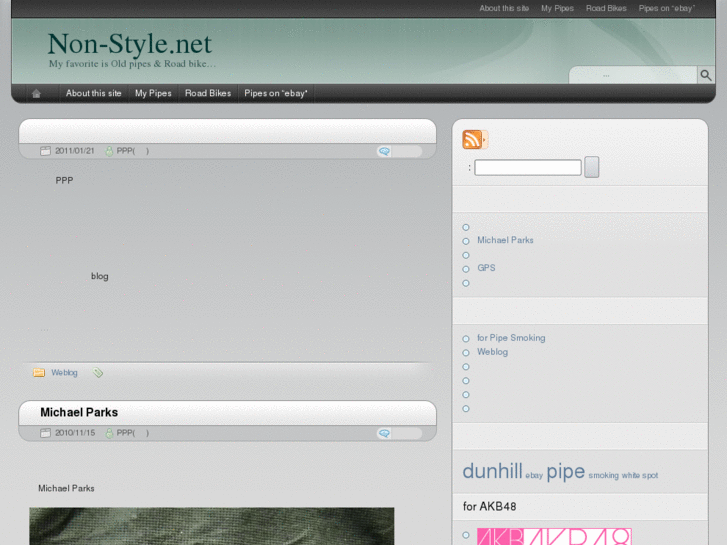This screenshot has height=545, width=727.
Task: Open the Michael Parks post title
Action: coord(79,412)
